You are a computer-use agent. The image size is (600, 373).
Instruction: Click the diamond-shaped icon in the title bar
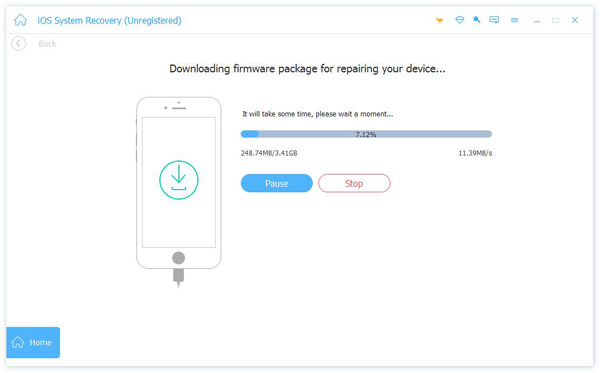coord(460,20)
